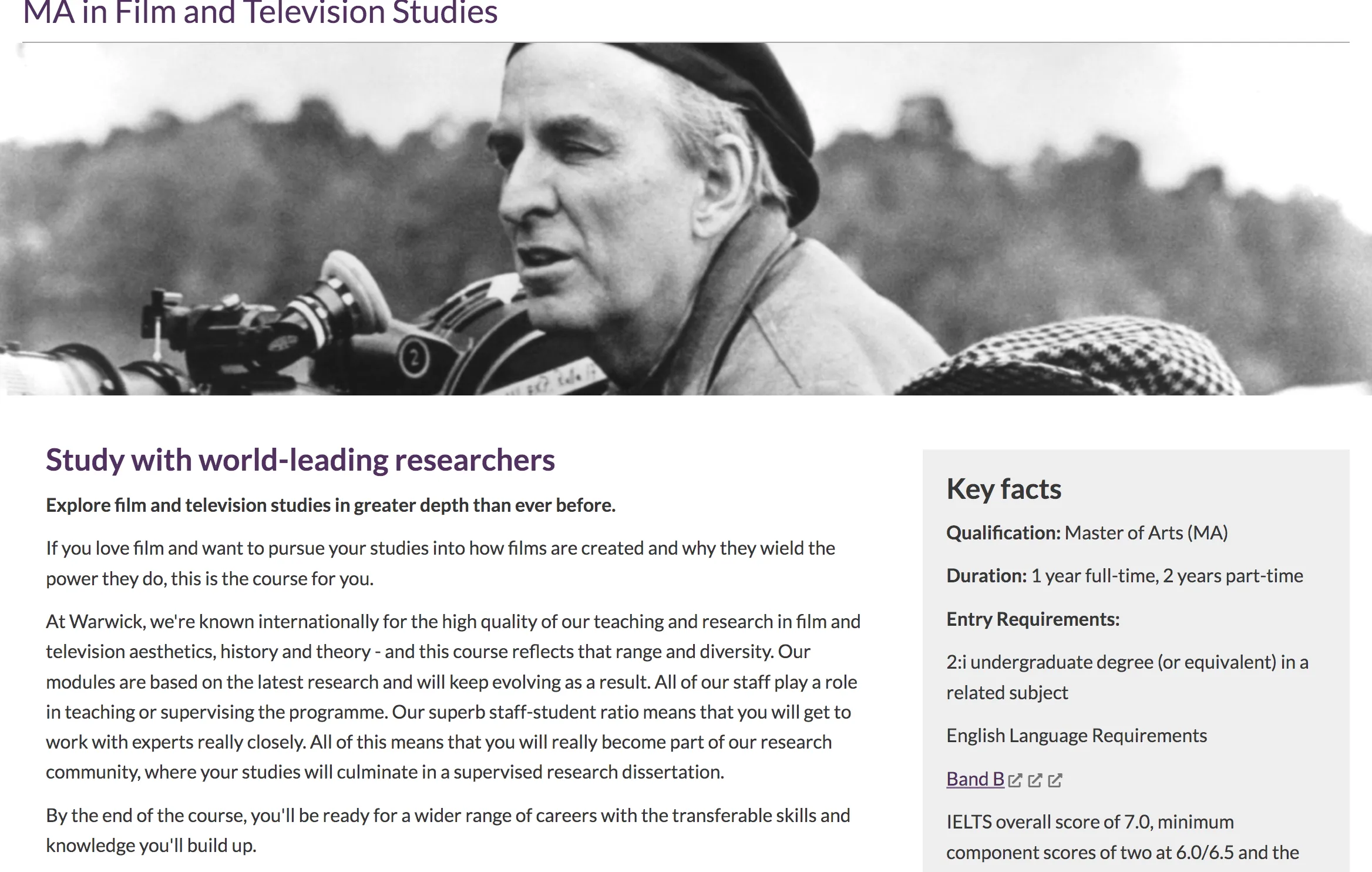
Task: Click the paragraph starting "If you love film"
Action: point(440,563)
